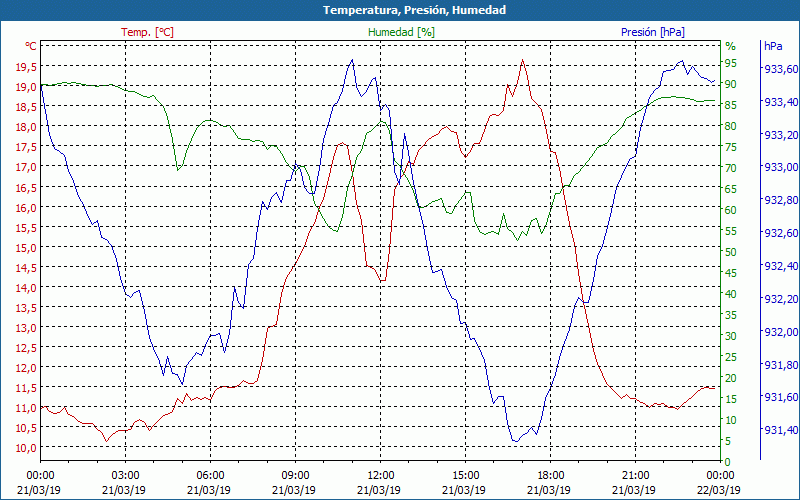Click the 932,60 value on the pressure axis
The height and width of the screenshot is (500, 800).
[781, 233]
